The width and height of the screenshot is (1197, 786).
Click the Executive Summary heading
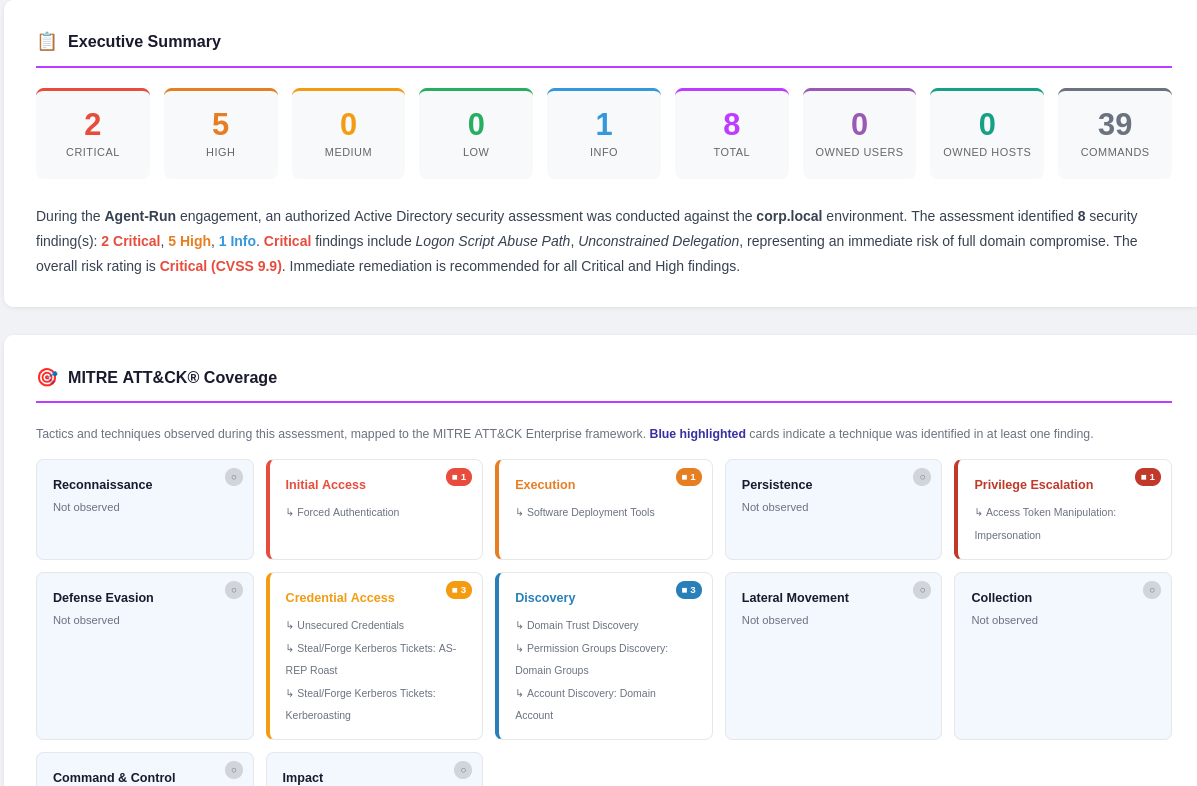point(144,41)
